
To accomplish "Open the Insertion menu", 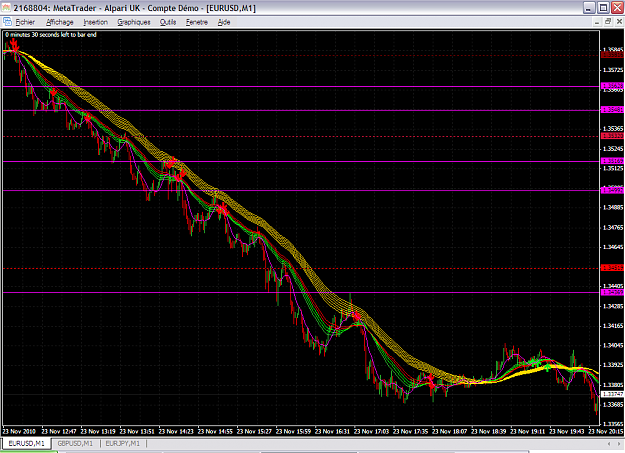I will click(x=96, y=22).
